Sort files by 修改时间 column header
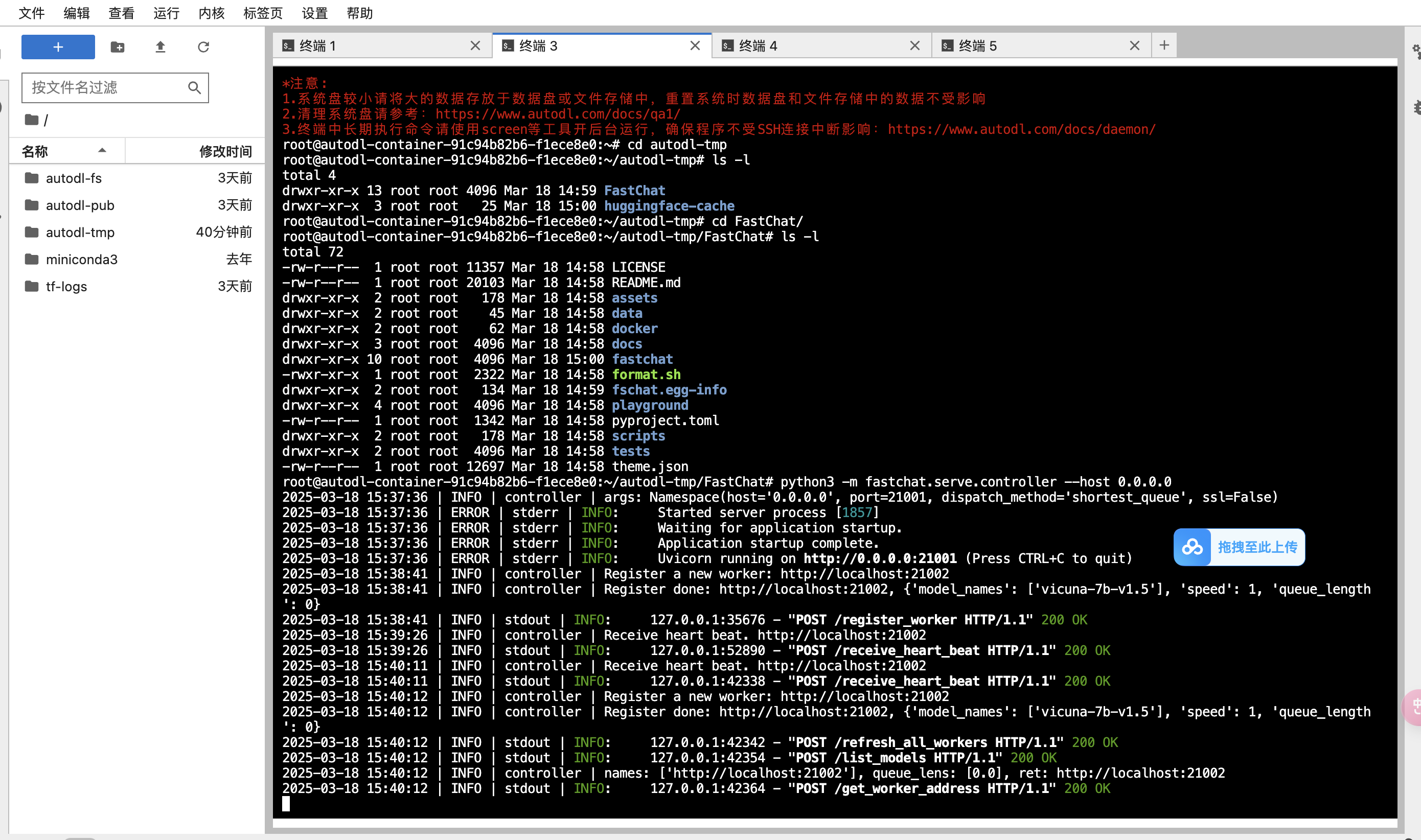Viewport: 1421px width, 840px height. click(225, 151)
